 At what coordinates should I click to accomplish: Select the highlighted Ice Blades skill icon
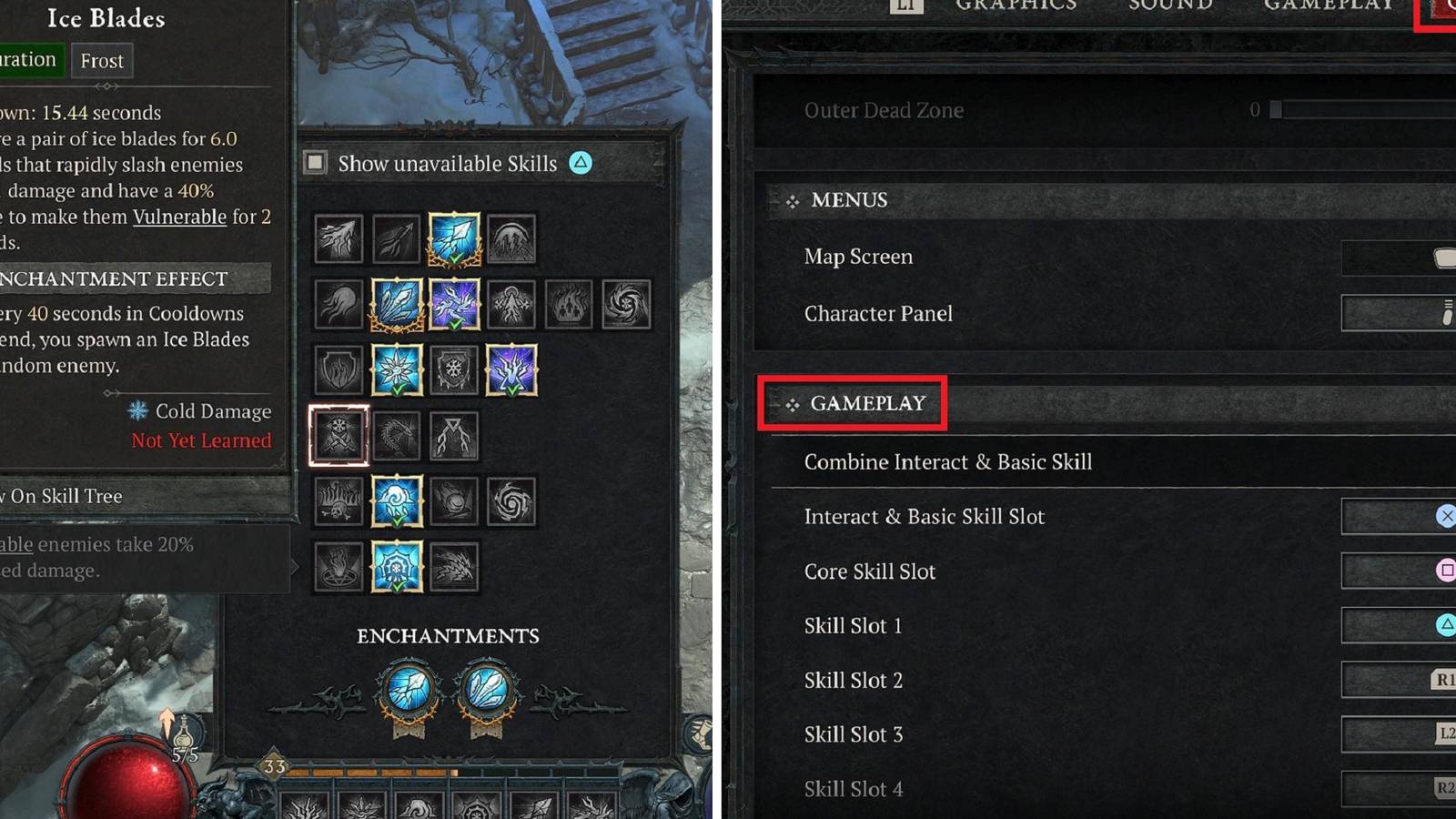point(339,436)
